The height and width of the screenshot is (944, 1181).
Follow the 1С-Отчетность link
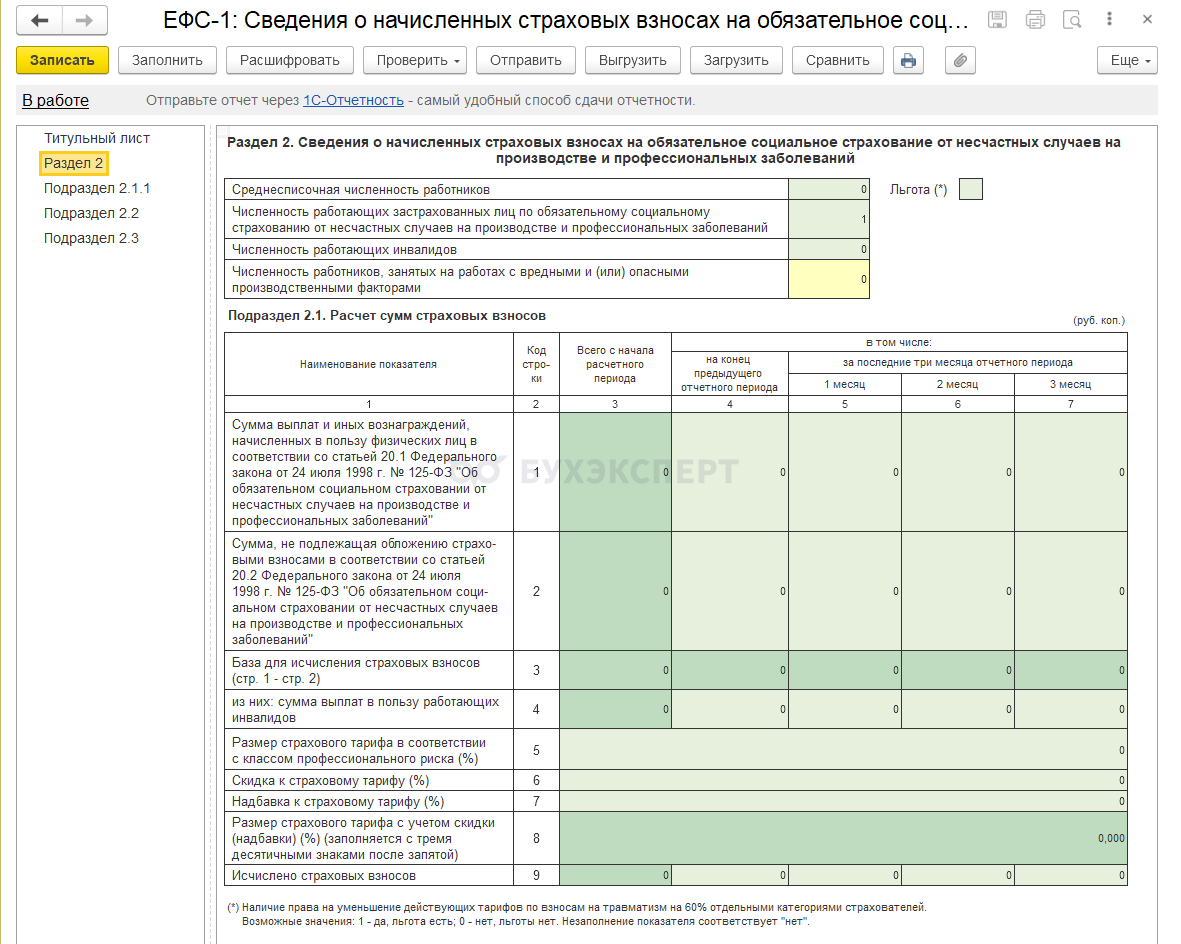(353, 100)
